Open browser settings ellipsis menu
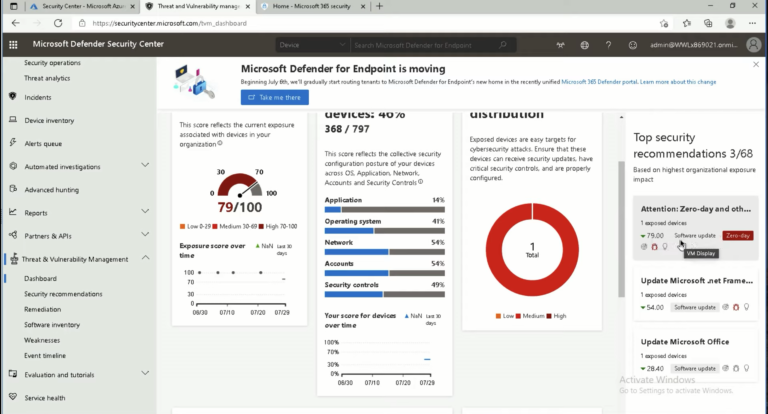 coord(752,23)
